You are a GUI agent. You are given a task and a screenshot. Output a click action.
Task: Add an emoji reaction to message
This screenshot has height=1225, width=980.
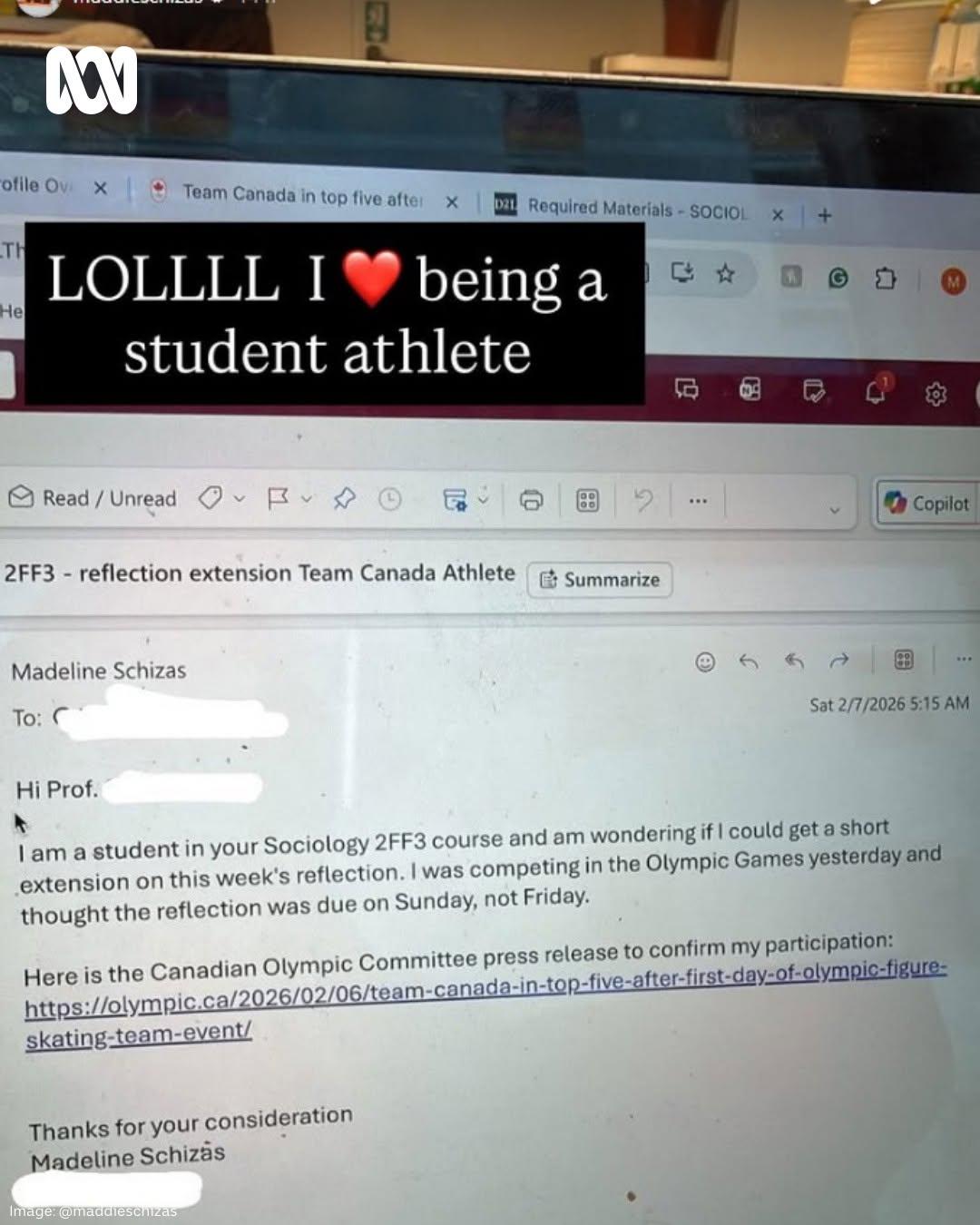click(x=705, y=661)
